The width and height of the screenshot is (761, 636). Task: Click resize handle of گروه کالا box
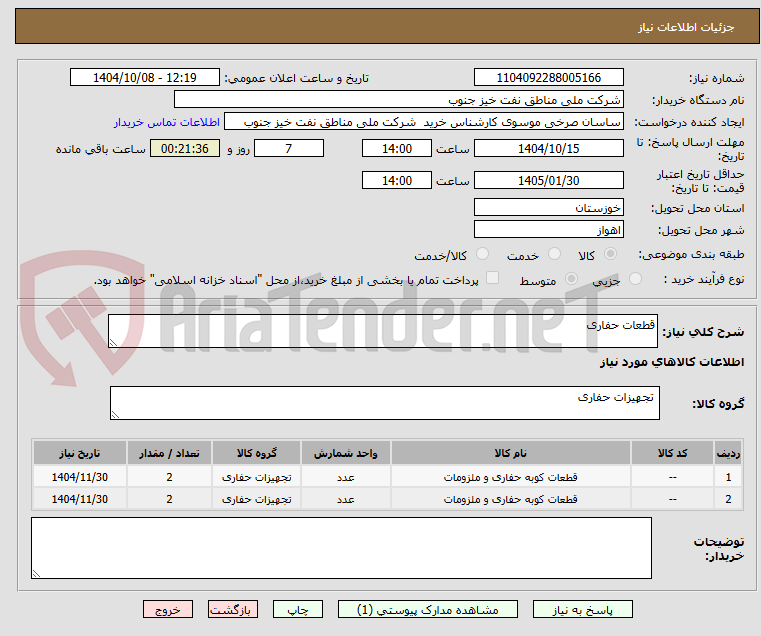(x=115, y=415)
